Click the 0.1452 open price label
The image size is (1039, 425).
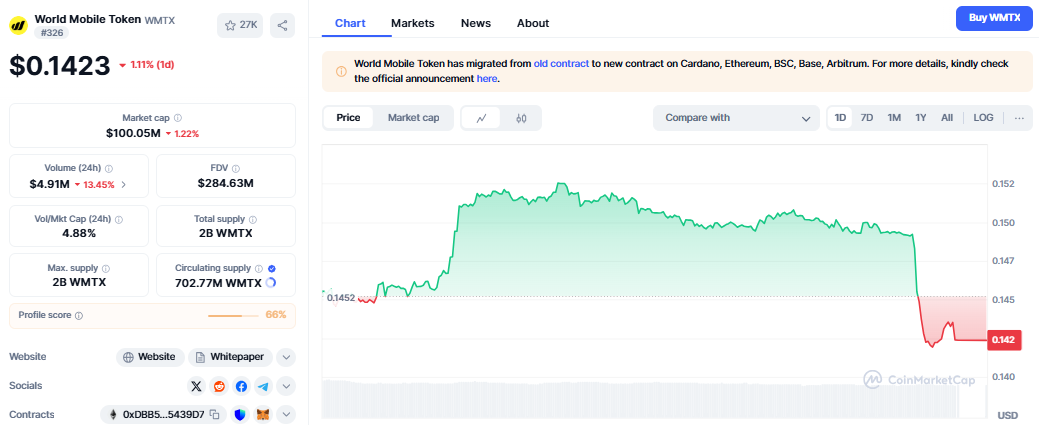pyautogui.click(x=341, y=298)
